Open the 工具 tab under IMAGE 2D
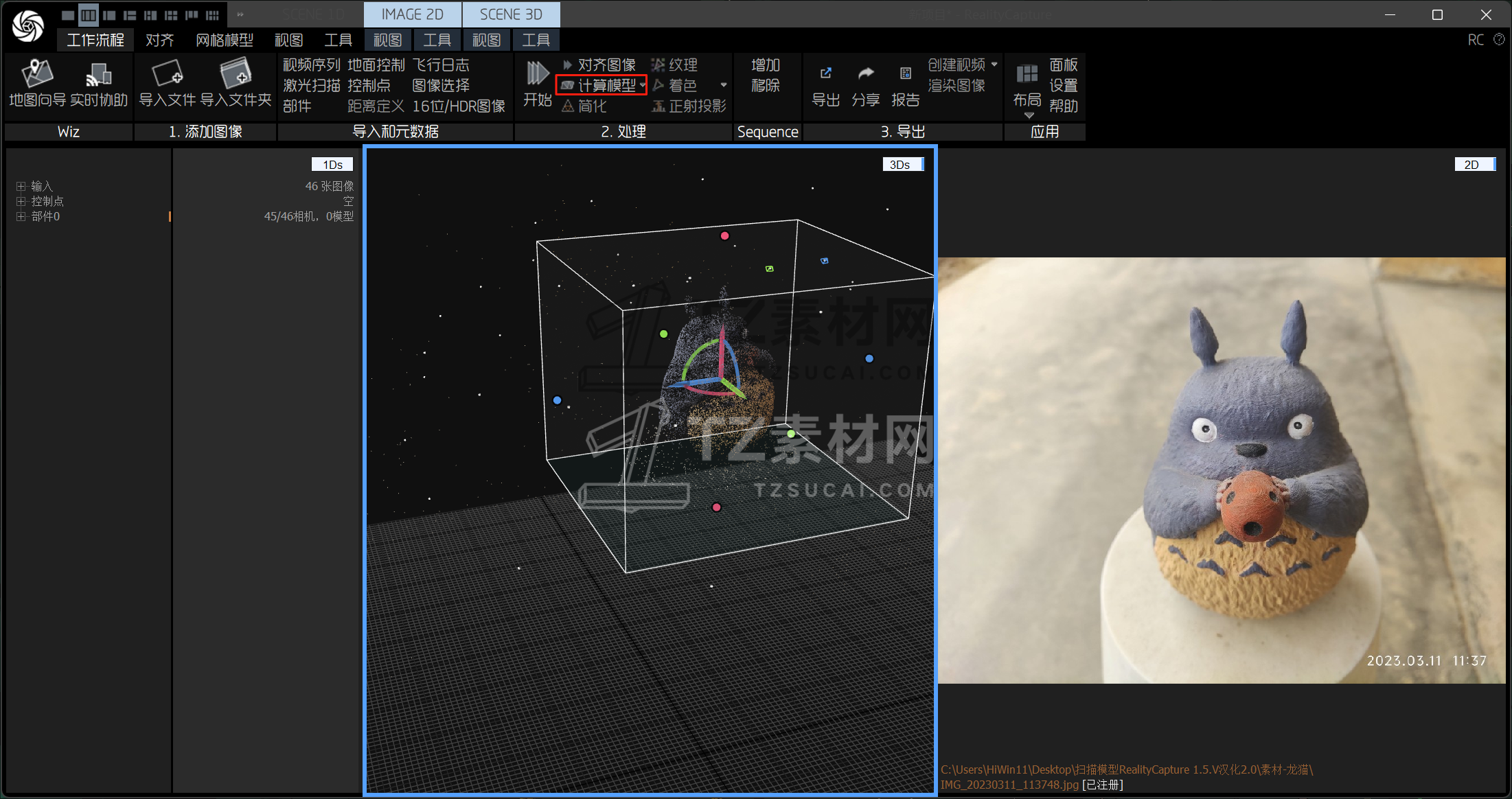The height and width of the screenshot is (799, 1512). (437, 40)
